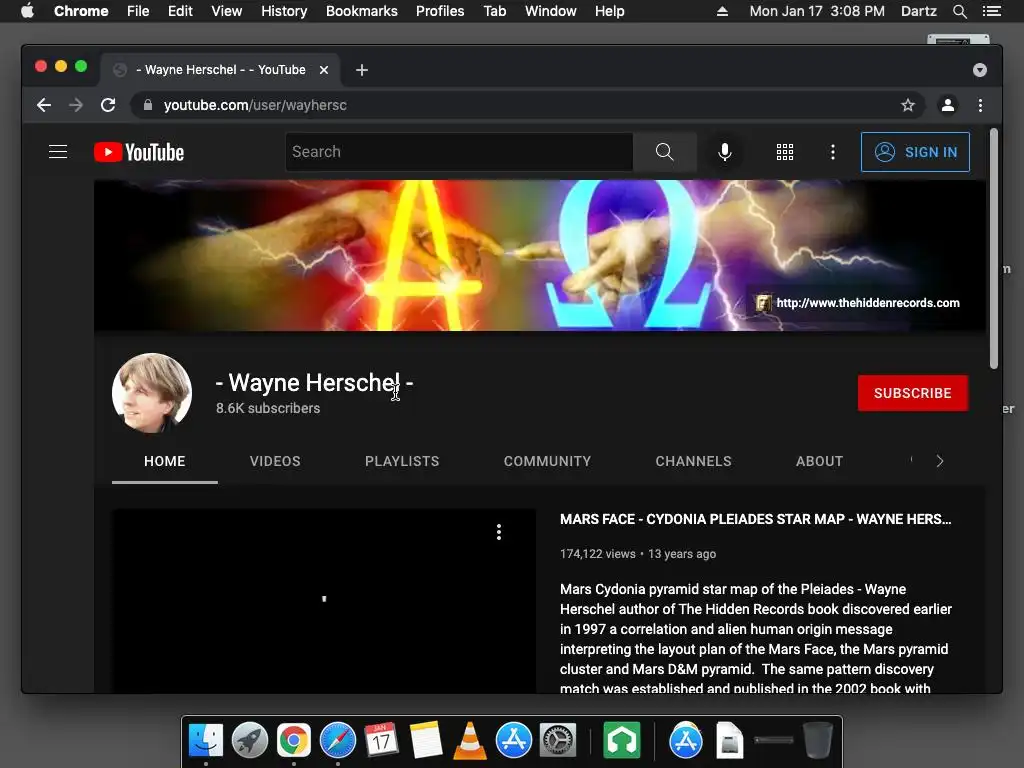This screenshot has width=1024, height=768.
Task: Open the YouTube apps grid
Action: 784,152
